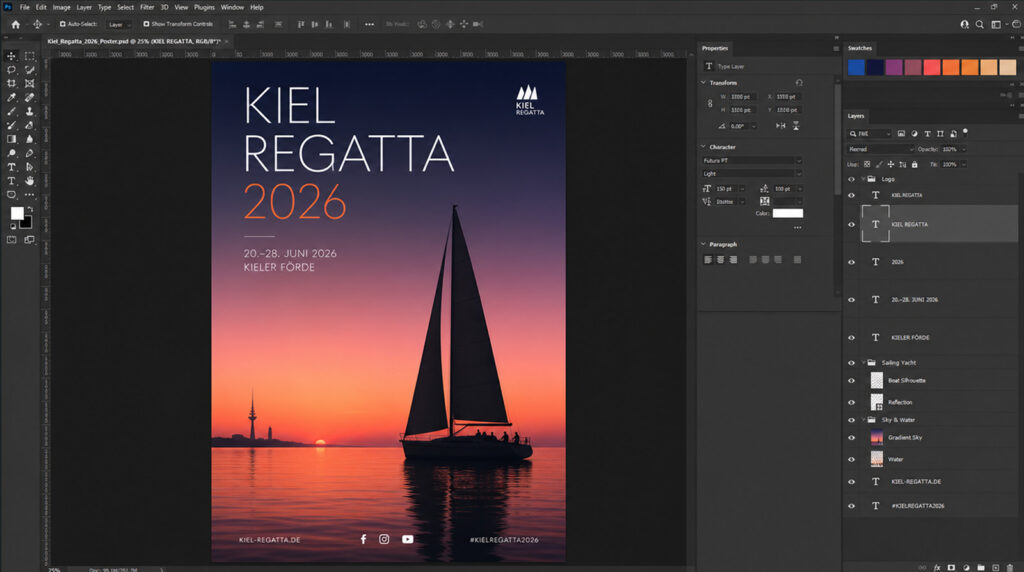
Task: Collapse the Character section
Action: 703,147
